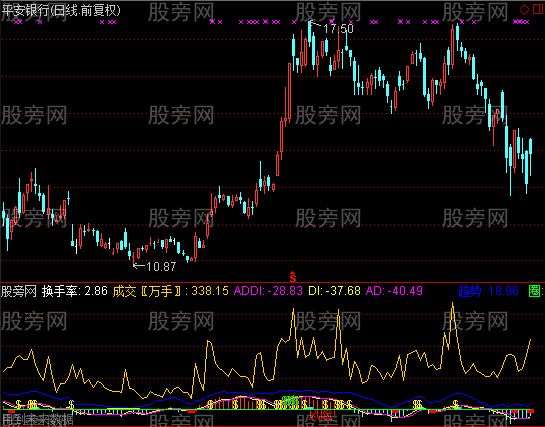Viewport: 545px width, 427px height.
Task: Click the red S signal marker below the chart
Action: point(293,277)
